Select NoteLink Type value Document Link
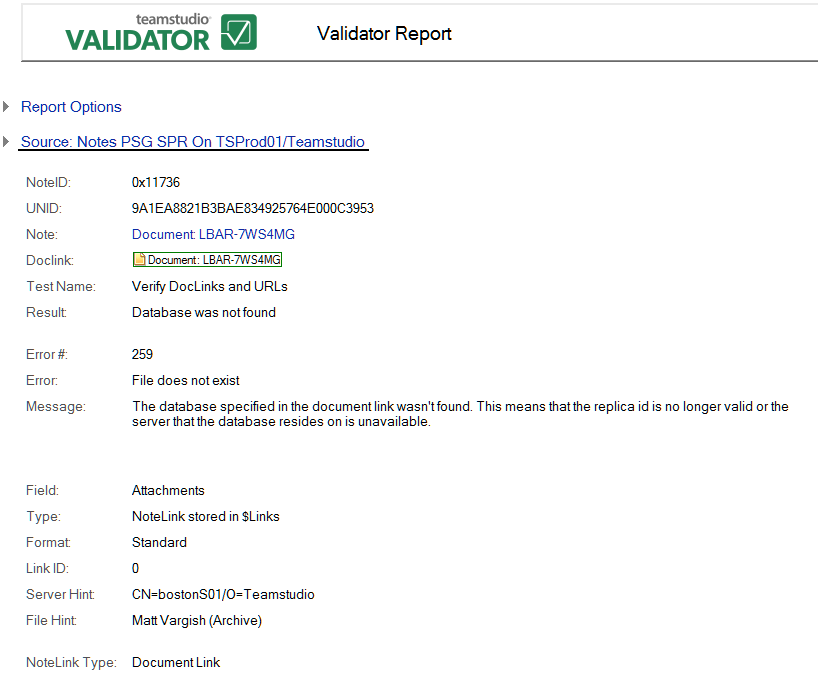Screen dimensions: 818x677 point(176,662)
